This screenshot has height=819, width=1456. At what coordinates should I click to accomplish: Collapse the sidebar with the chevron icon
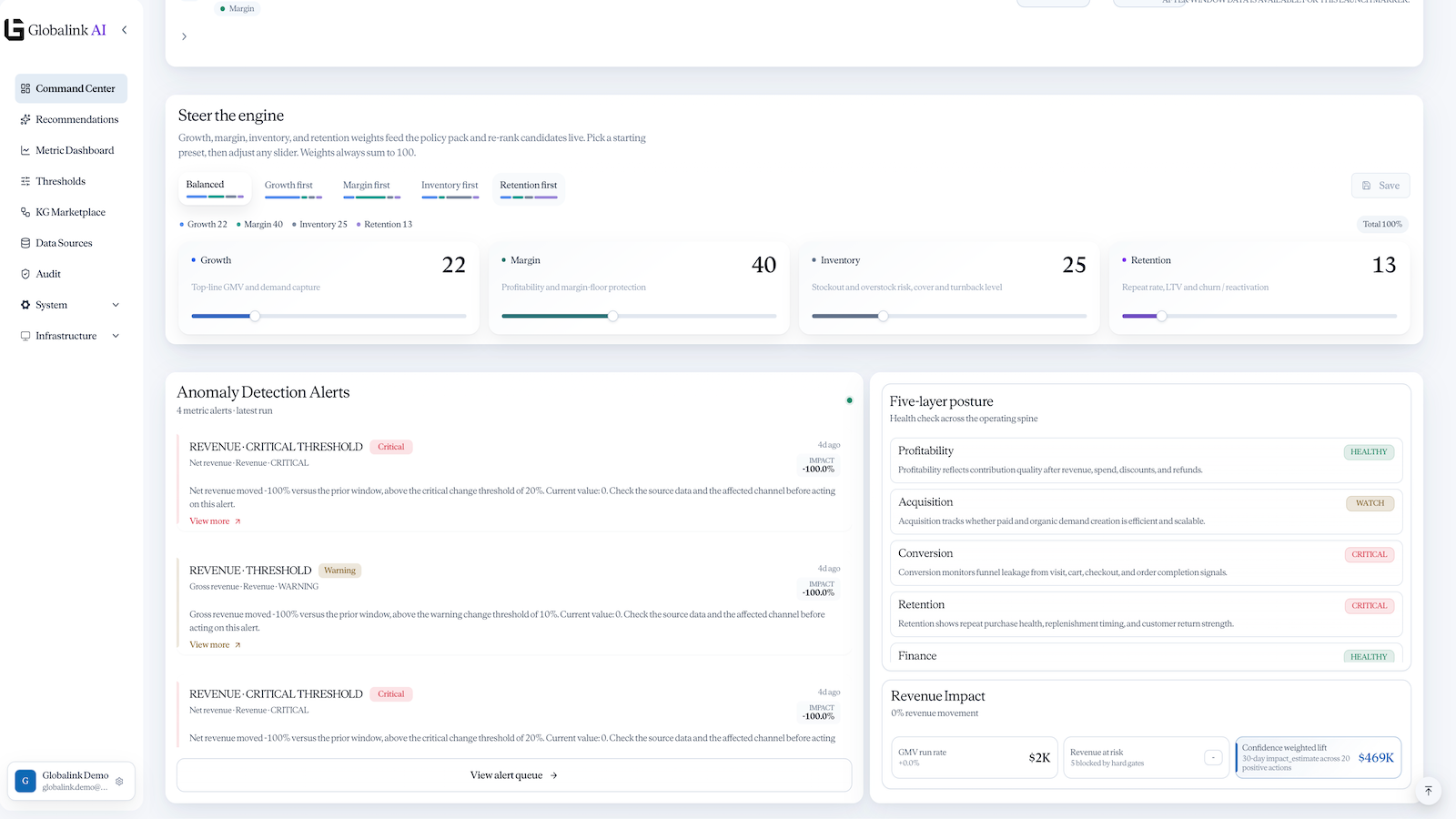pos(125,30)
